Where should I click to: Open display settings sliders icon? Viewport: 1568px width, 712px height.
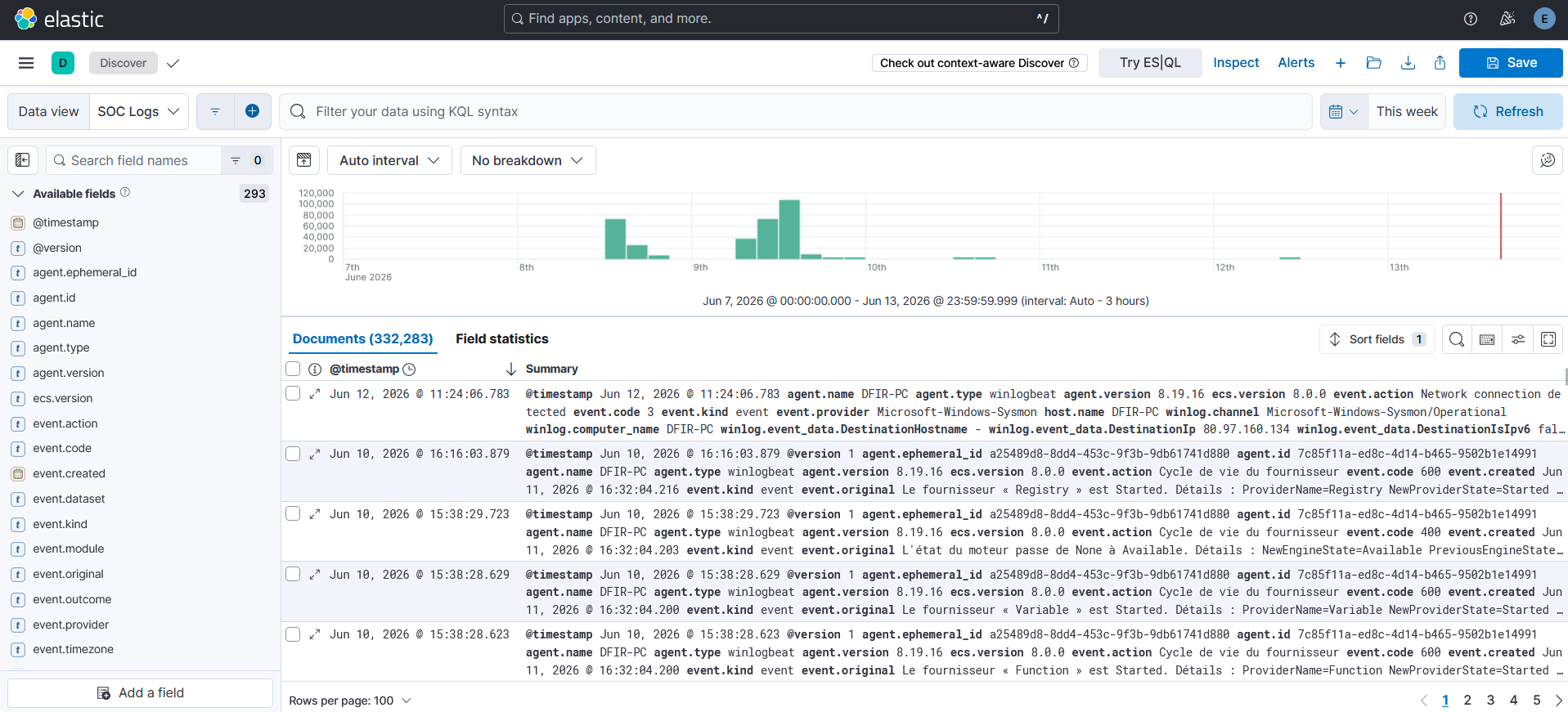point(1518,339)
